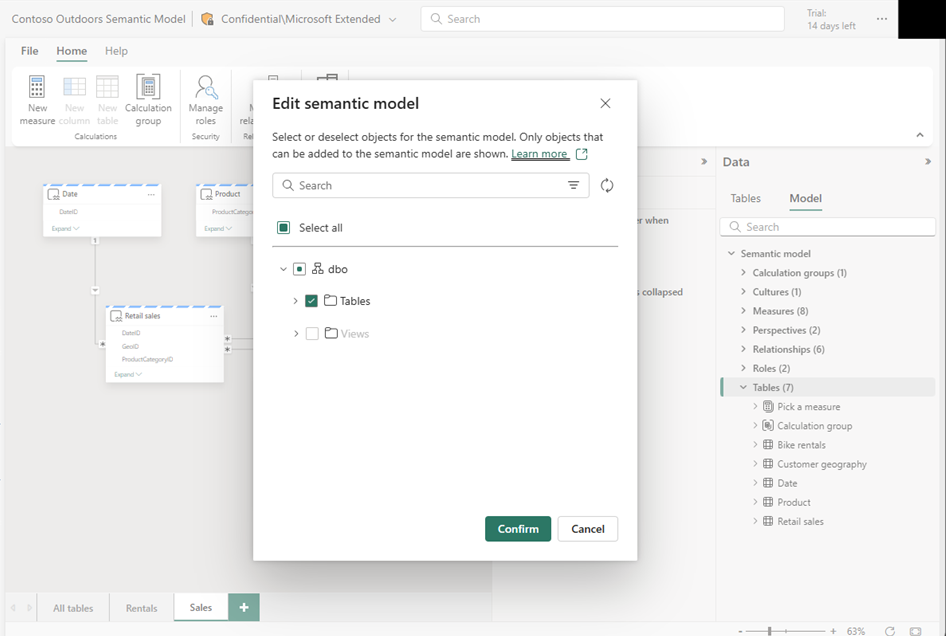Click the Confirm button
946x636 pixels.
tap(518, 529)
